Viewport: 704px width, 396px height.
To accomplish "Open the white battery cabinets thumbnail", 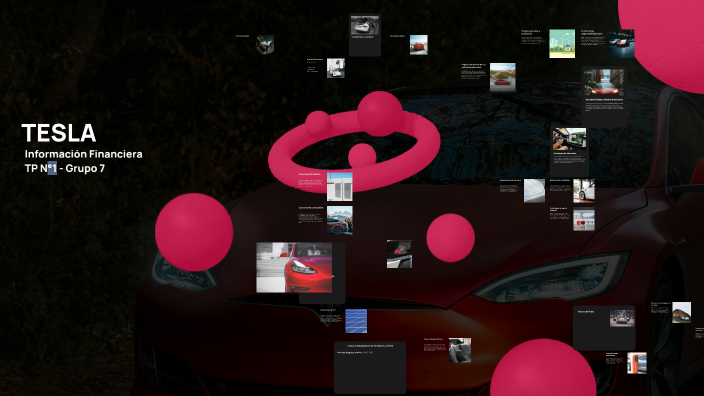I will click(339, 186).
